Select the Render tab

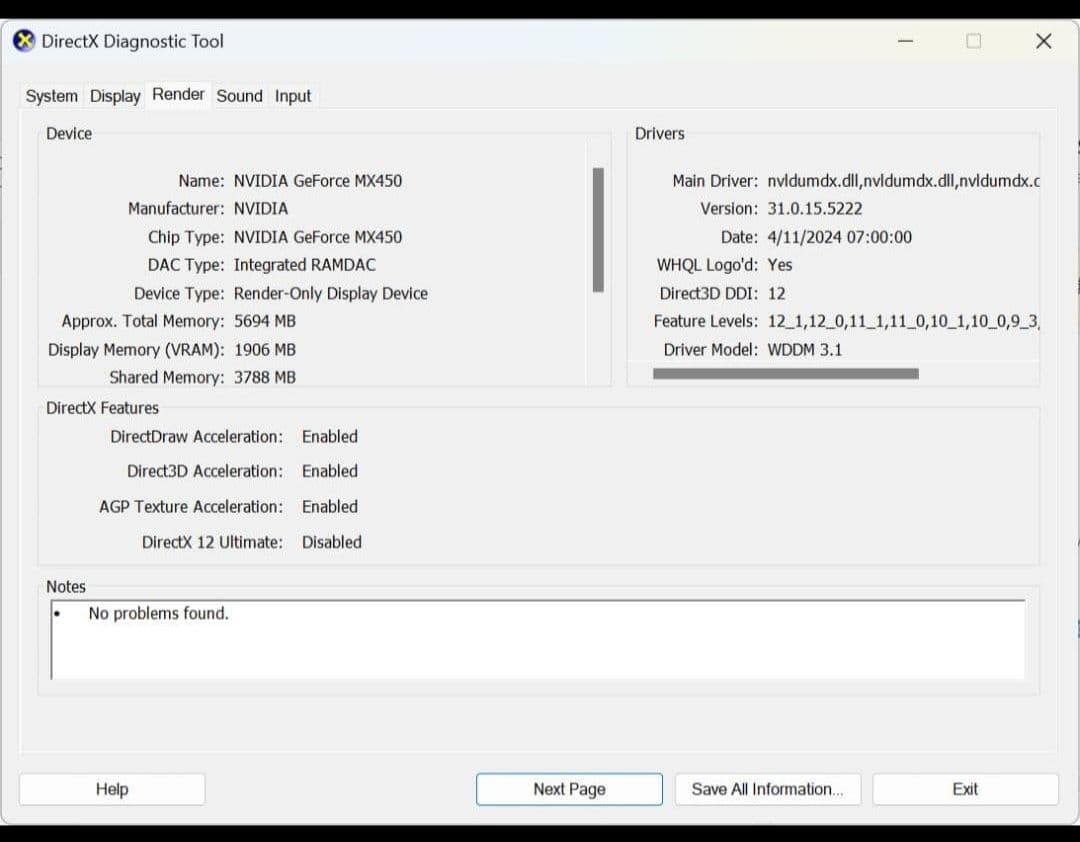(x=178, y=95)
